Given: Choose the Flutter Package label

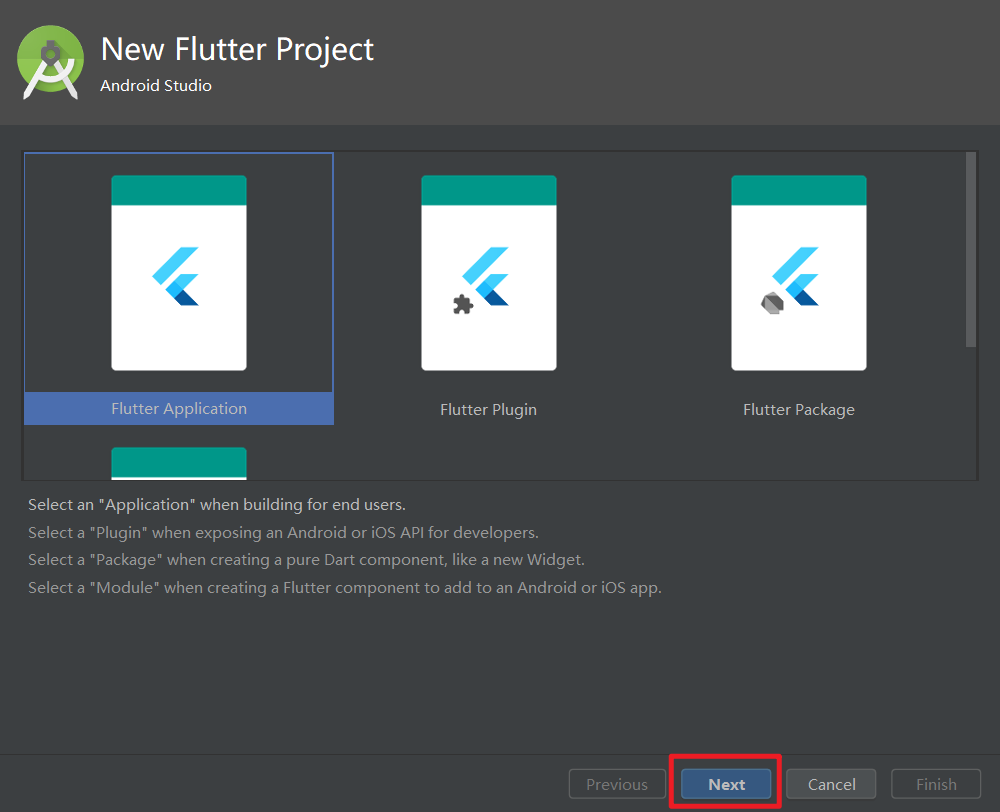Looking at the screenshot, I should (798, 410).
